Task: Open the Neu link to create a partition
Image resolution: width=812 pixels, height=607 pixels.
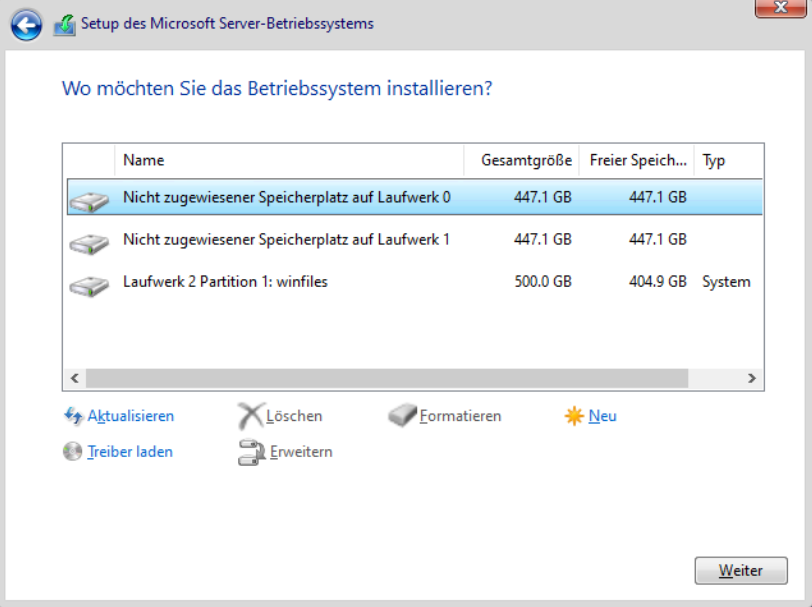Action: click(x=602, y=416)
